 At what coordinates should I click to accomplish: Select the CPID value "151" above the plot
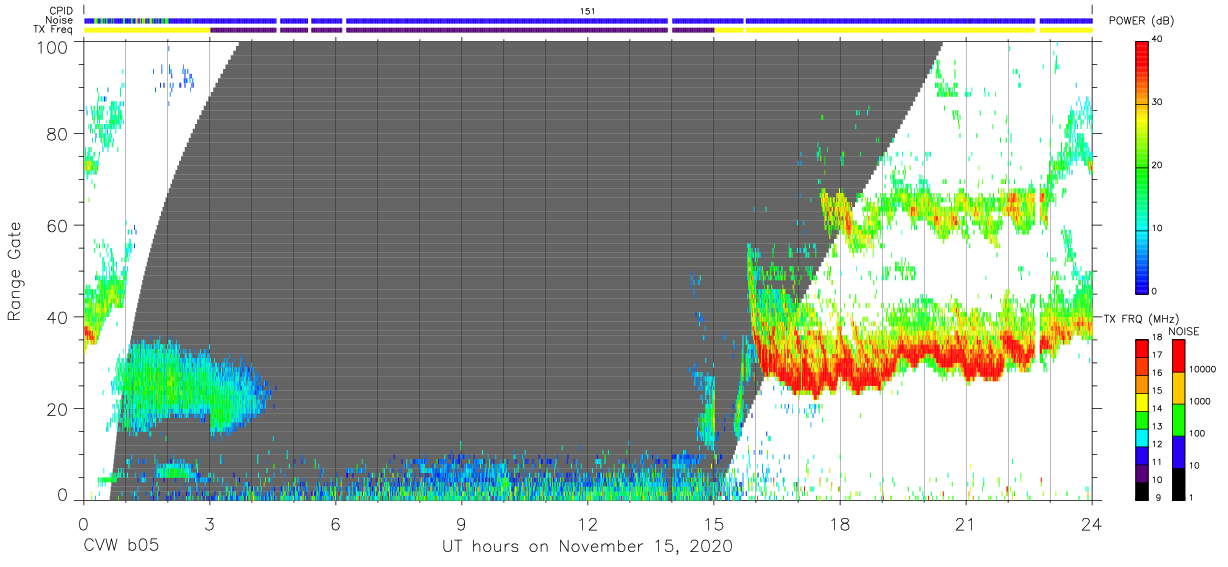(x=587, y=11)
